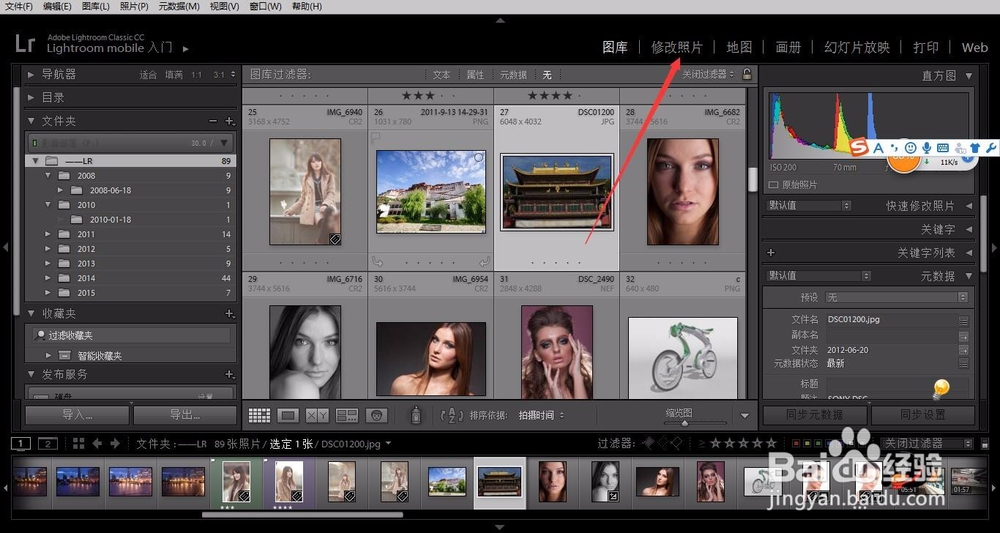Rotate photo 26 clockwise
The width and height of the screenshot is (1000, 533).
click(484, 261)
